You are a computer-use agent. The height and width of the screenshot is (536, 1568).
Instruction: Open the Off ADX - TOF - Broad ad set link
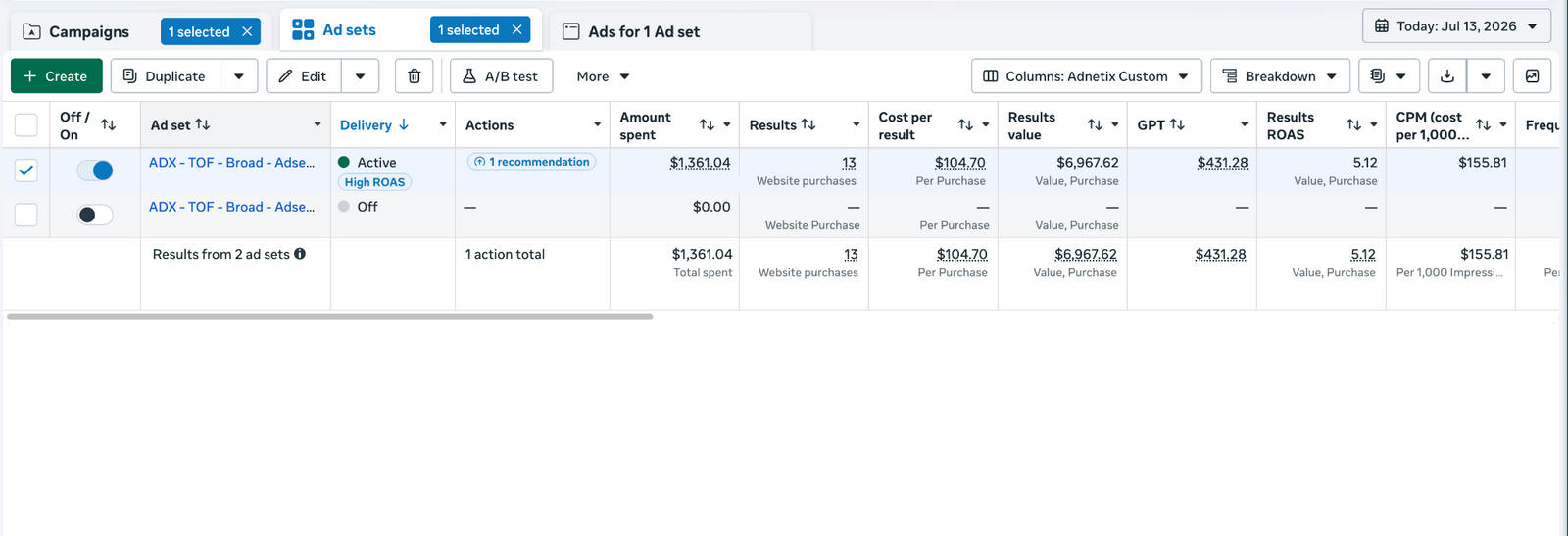click(232, 207)
